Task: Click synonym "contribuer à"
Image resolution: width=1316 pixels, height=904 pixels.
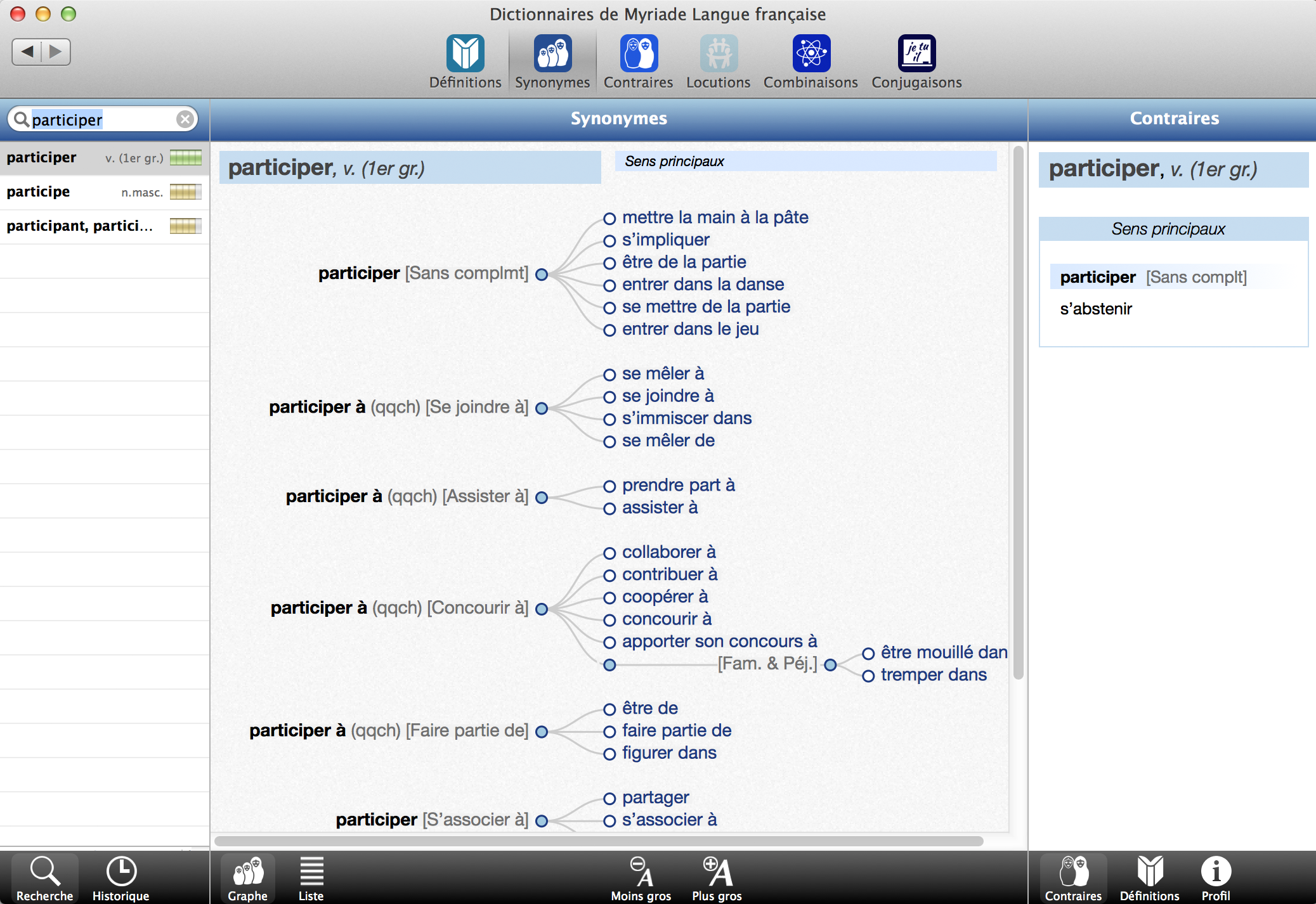Action: click(670, 574)
